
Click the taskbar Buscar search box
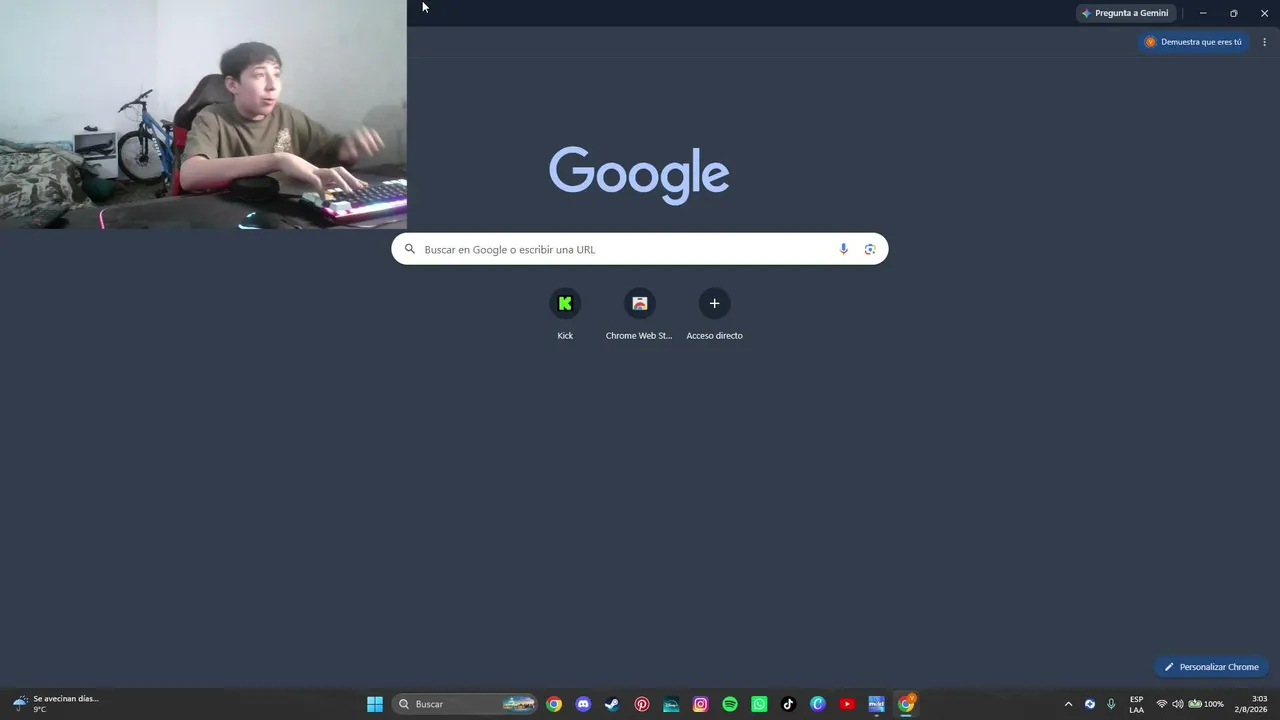coord(465,704)
